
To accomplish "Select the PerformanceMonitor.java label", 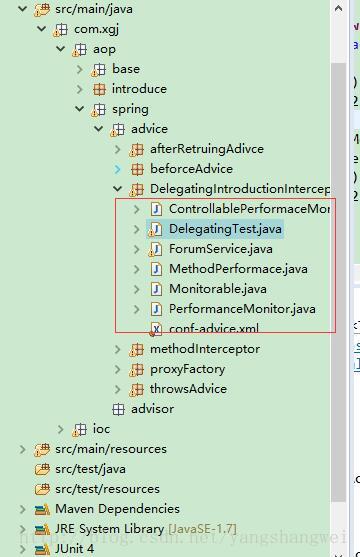I will pos(242,309).
